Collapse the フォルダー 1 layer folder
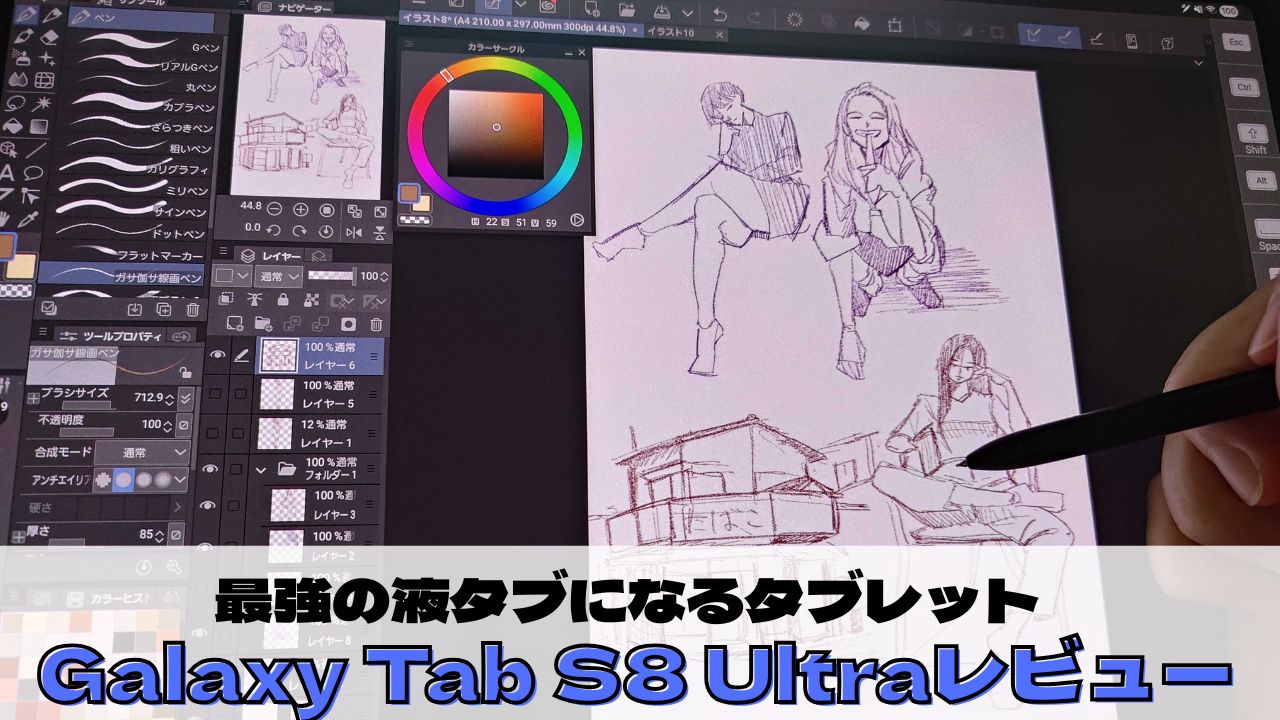The width and height of the screenshot is (1280, 720). (262, 468)
